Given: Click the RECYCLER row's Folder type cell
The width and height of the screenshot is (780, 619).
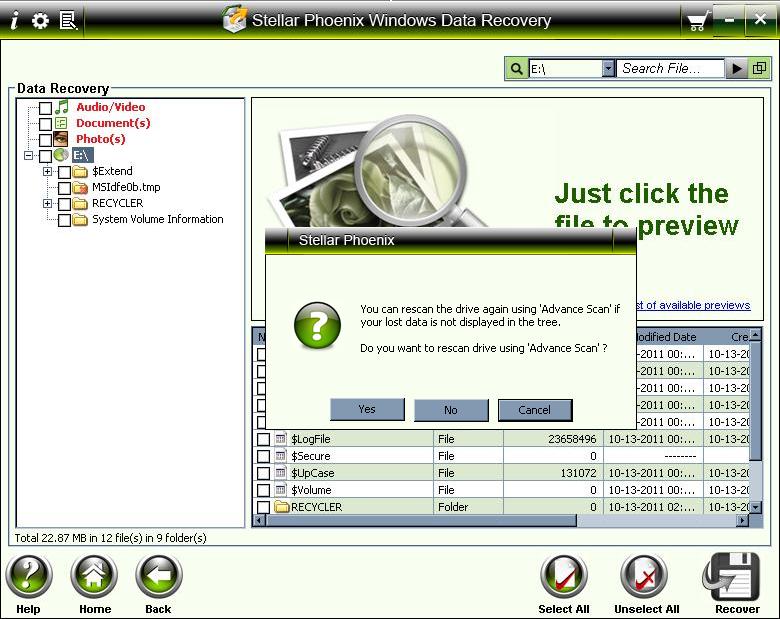Looking at the screenshot, I should [x=468, y=507].
